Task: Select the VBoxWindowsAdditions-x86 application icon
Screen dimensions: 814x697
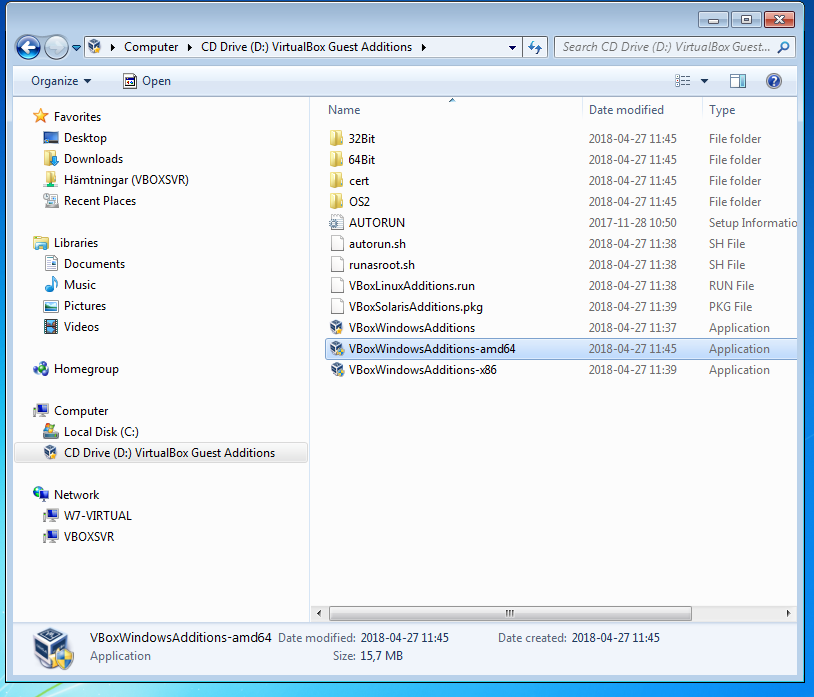Action: [336, 370]
